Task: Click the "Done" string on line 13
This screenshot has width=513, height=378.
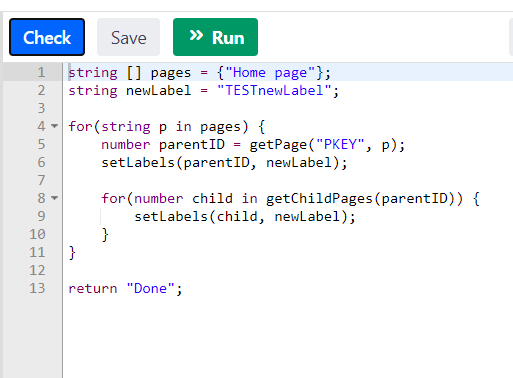Action: 150,289
